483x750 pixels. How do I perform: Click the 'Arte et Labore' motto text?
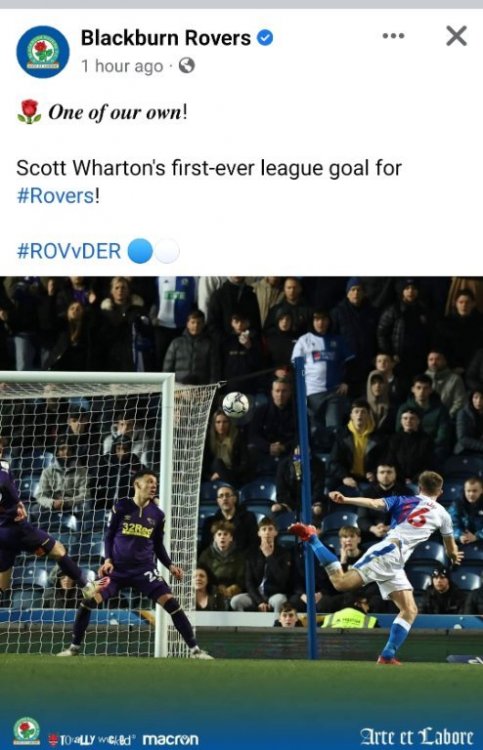click(x=416, y=737)
